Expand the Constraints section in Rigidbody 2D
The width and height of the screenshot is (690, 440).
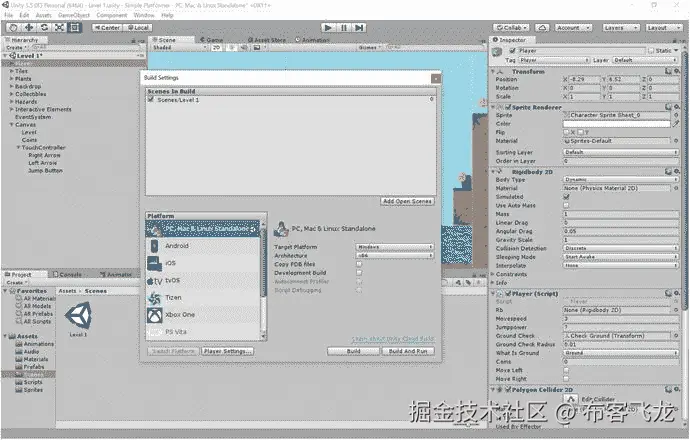493,274
